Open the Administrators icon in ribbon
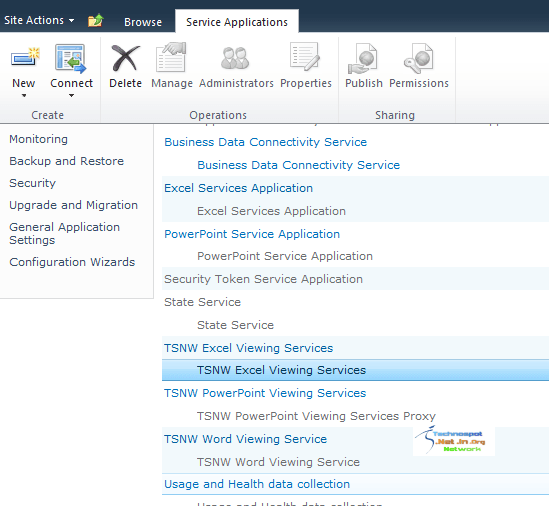Image resolution: width=549 pixels, height=506 pixels. point(235,58)
